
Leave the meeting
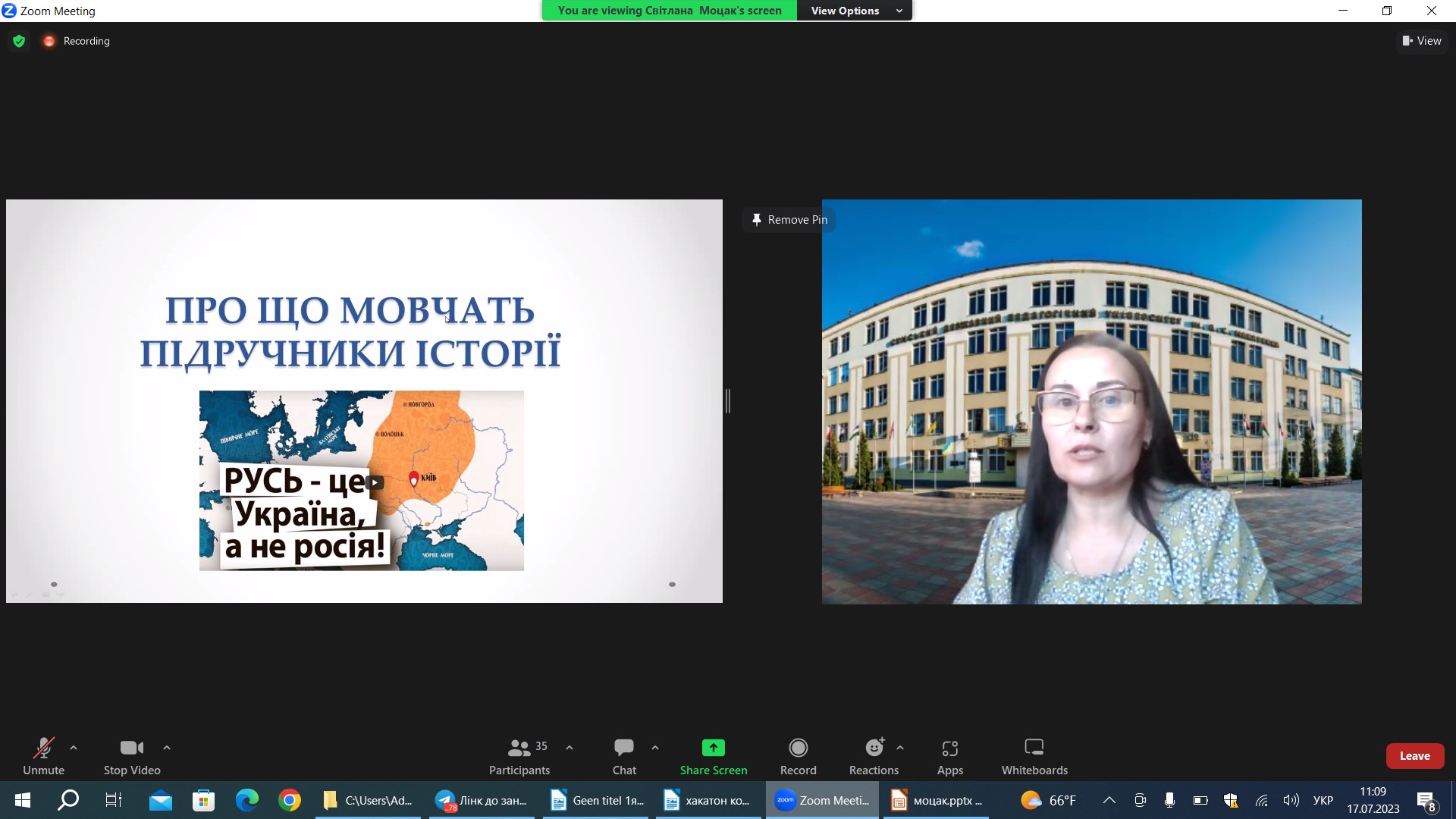[x=1414, y=756]
